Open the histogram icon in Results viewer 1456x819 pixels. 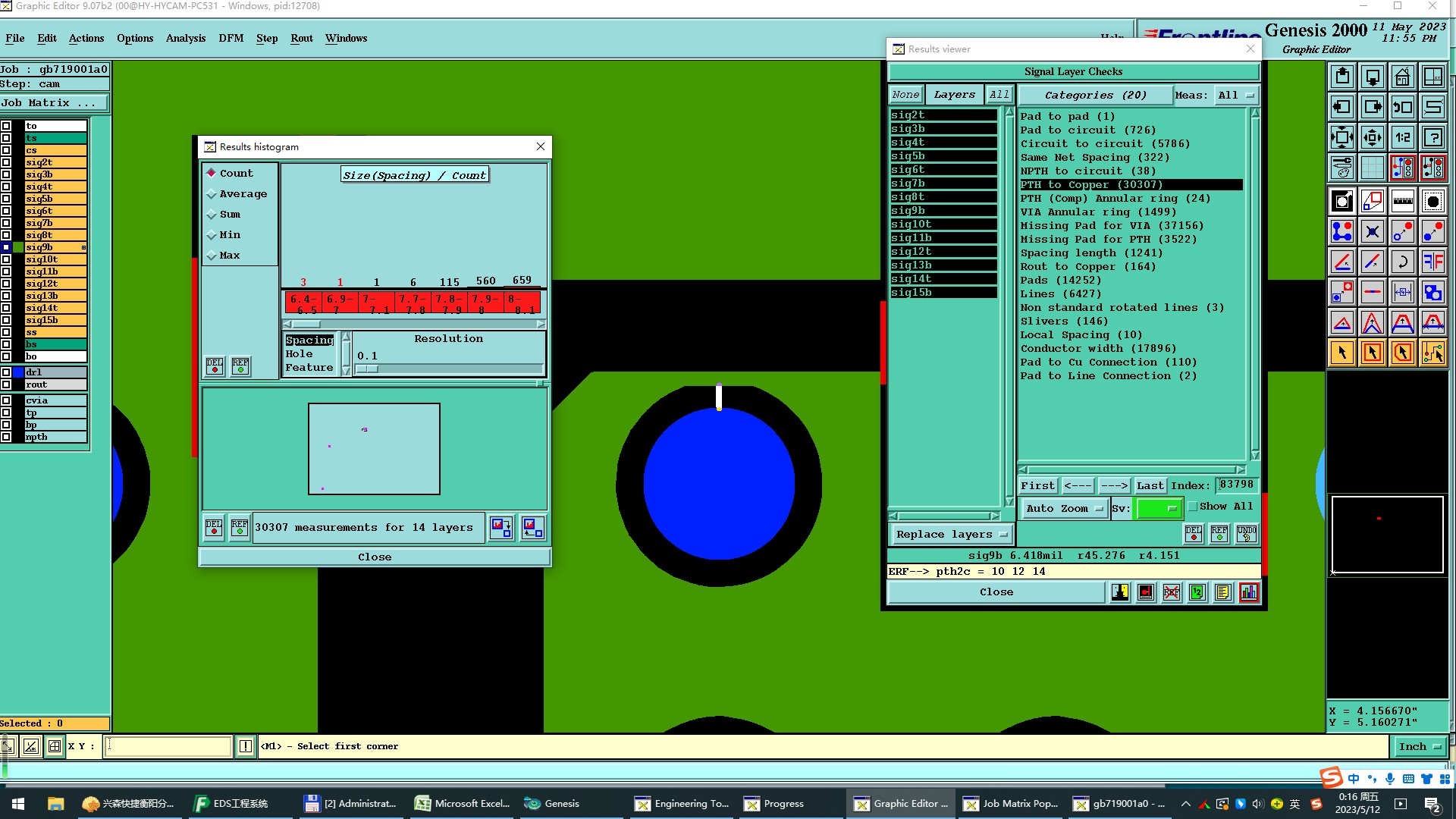coord(1248,592)
